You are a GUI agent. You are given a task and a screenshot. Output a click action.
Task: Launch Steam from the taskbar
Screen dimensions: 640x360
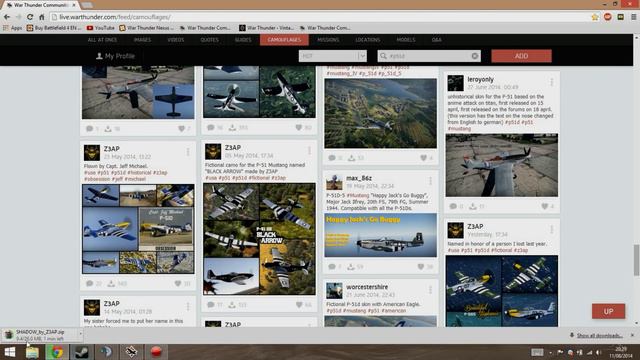[x=82, y=351]
